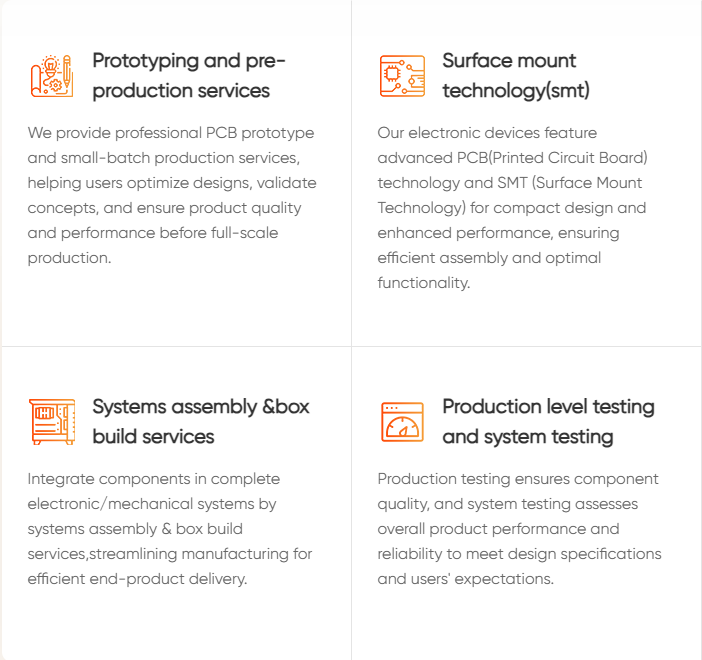Image resolution: width=702 pixels, height=660 pixels.
Task: Click the 'helping users optimize designs' line
Action: (172, 183)
